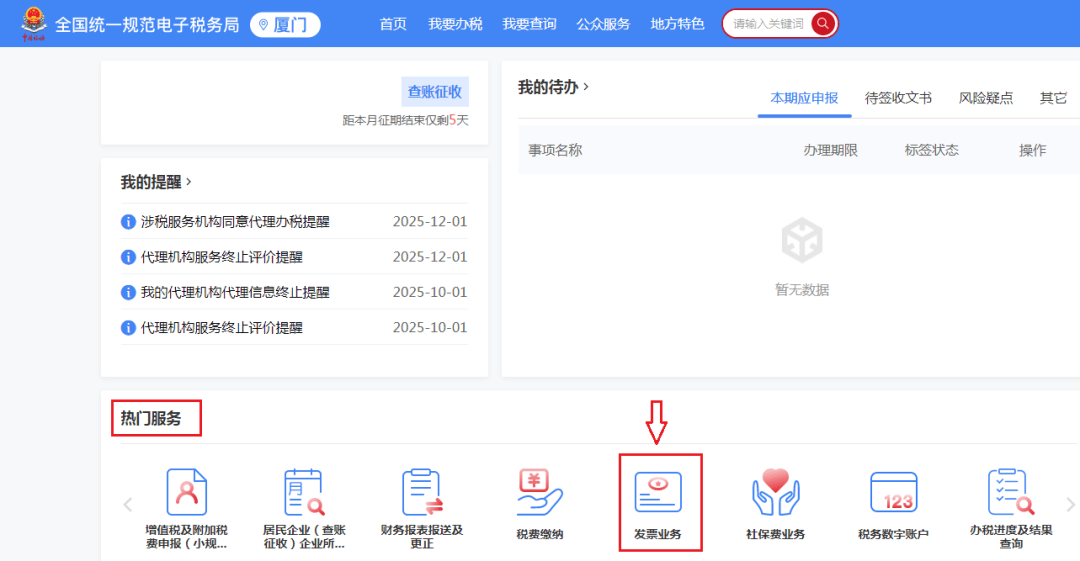Open the 我要查询 menu
Image resolution: width=1080 pixels, height=561 pixels.
(x=529, y=24)
